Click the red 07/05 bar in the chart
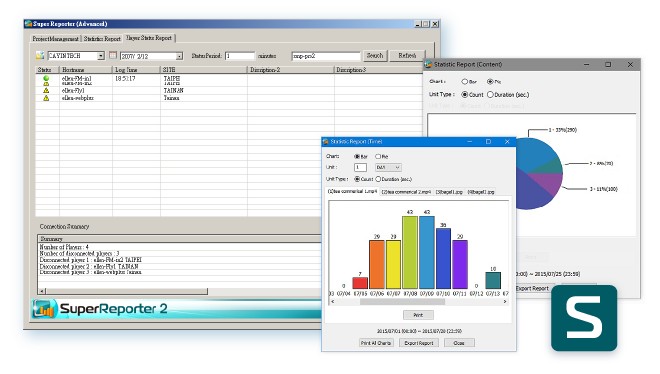Image resolution: width=660 pixels, height=374 pixels. pyautogui.click(x=360, y=283)
